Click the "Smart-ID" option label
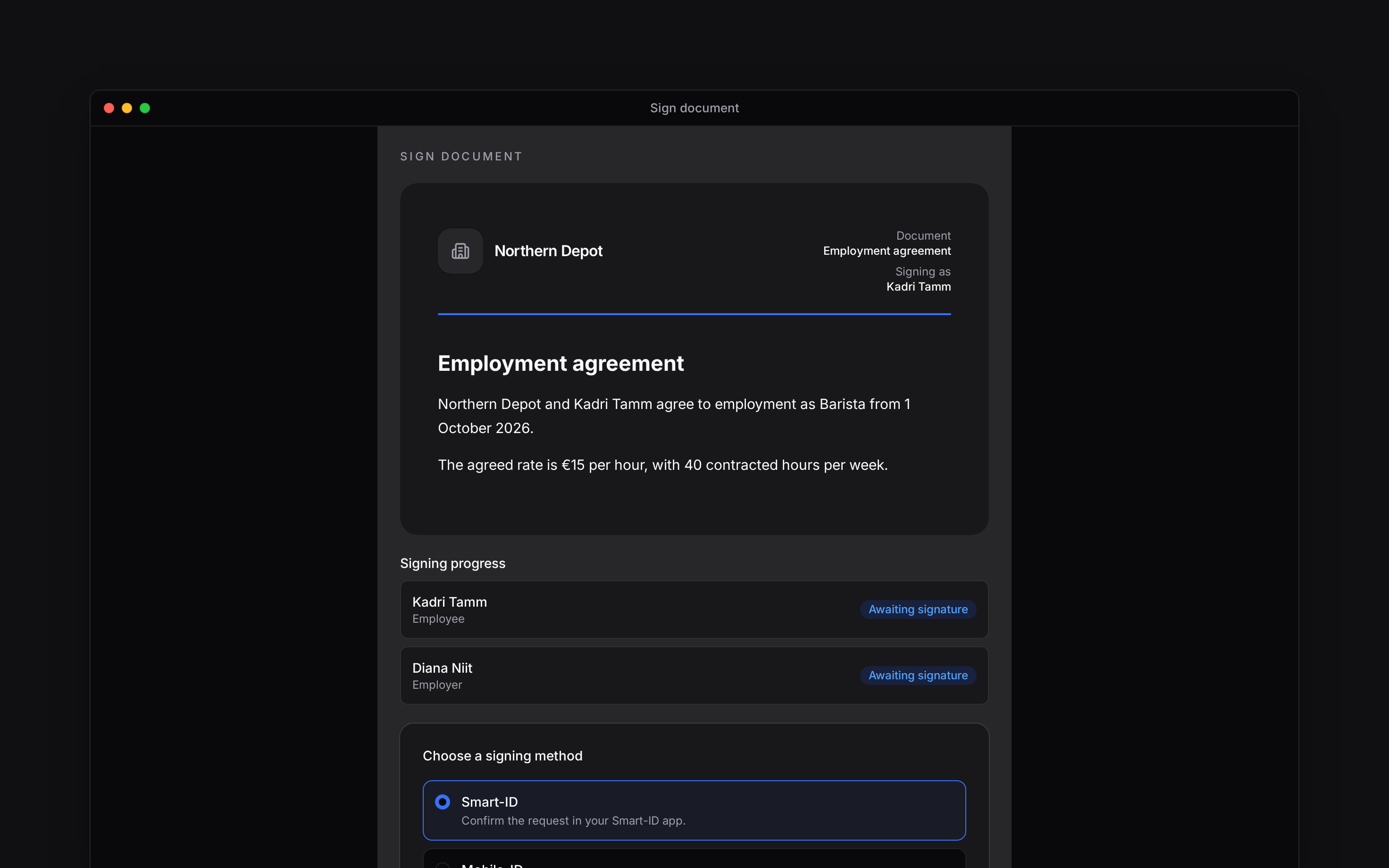 (490, 802)
